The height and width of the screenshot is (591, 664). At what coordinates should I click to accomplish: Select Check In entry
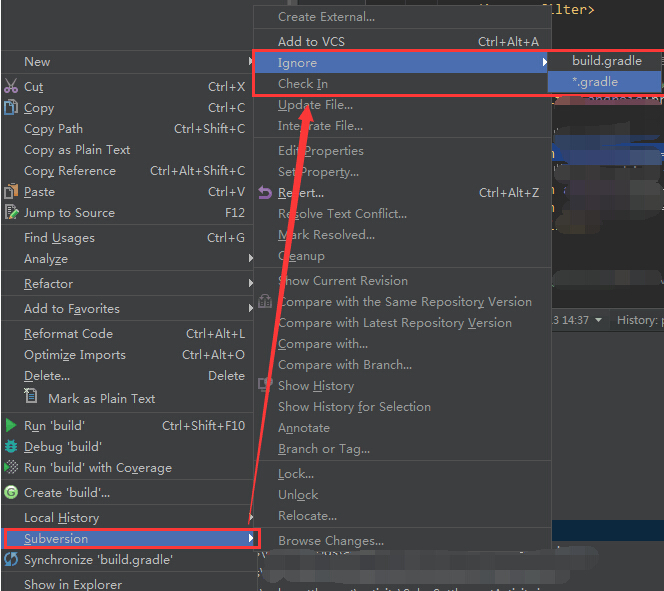(401, 84)
